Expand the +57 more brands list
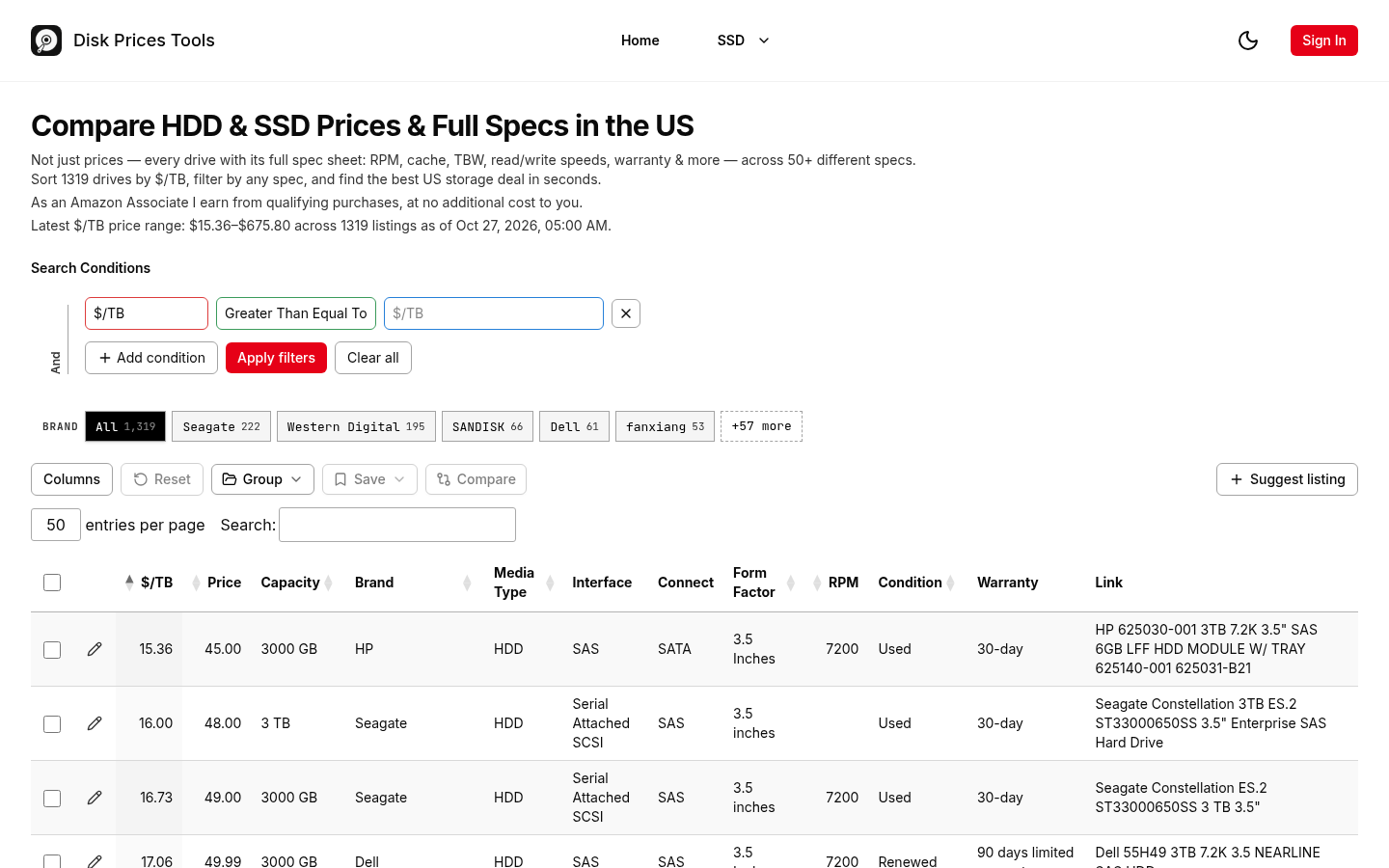The width and height of the screenshot is (1389, 868). (761, 426)
